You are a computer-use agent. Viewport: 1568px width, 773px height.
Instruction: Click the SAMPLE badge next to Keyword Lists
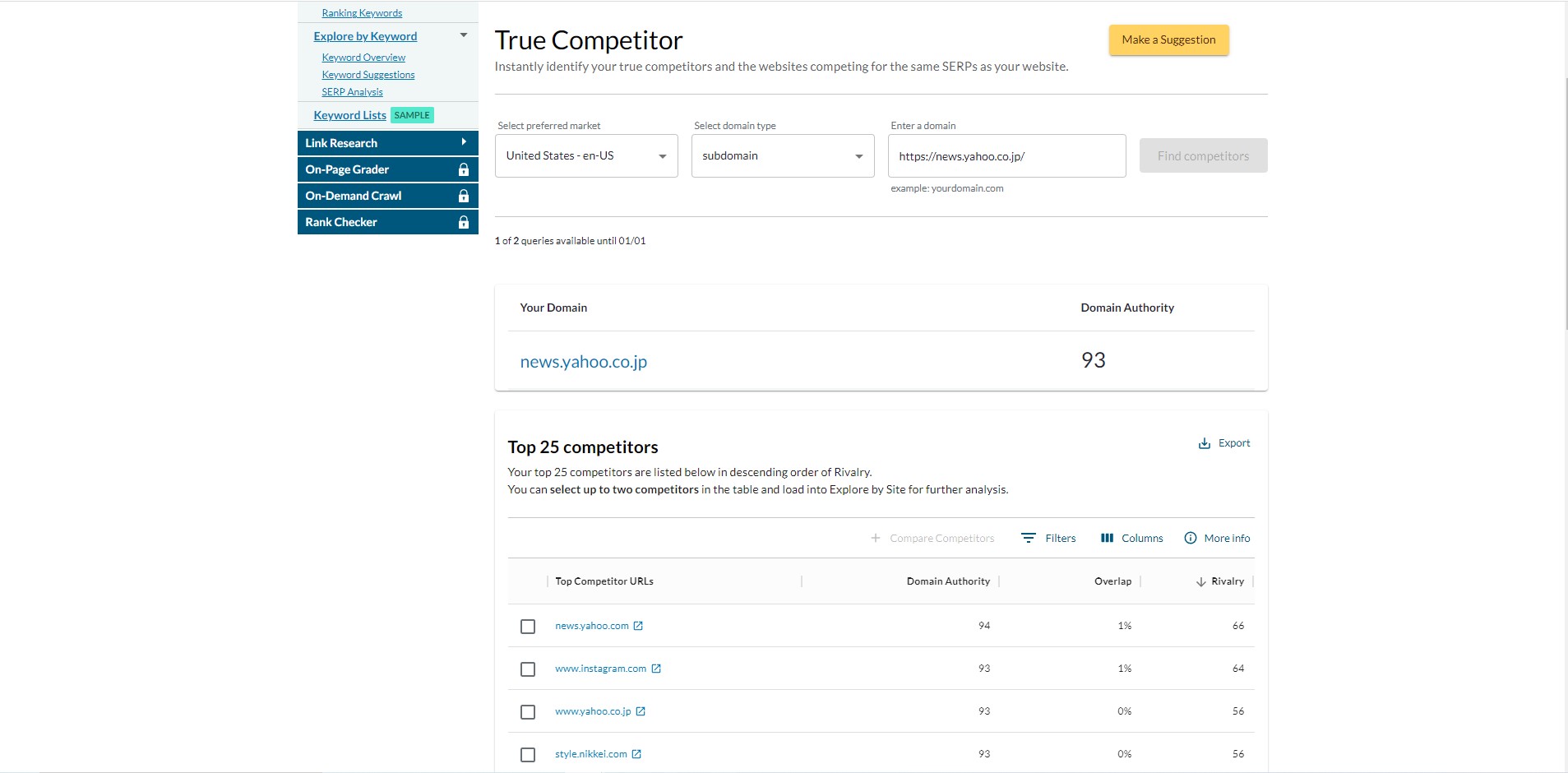point(412,115)
